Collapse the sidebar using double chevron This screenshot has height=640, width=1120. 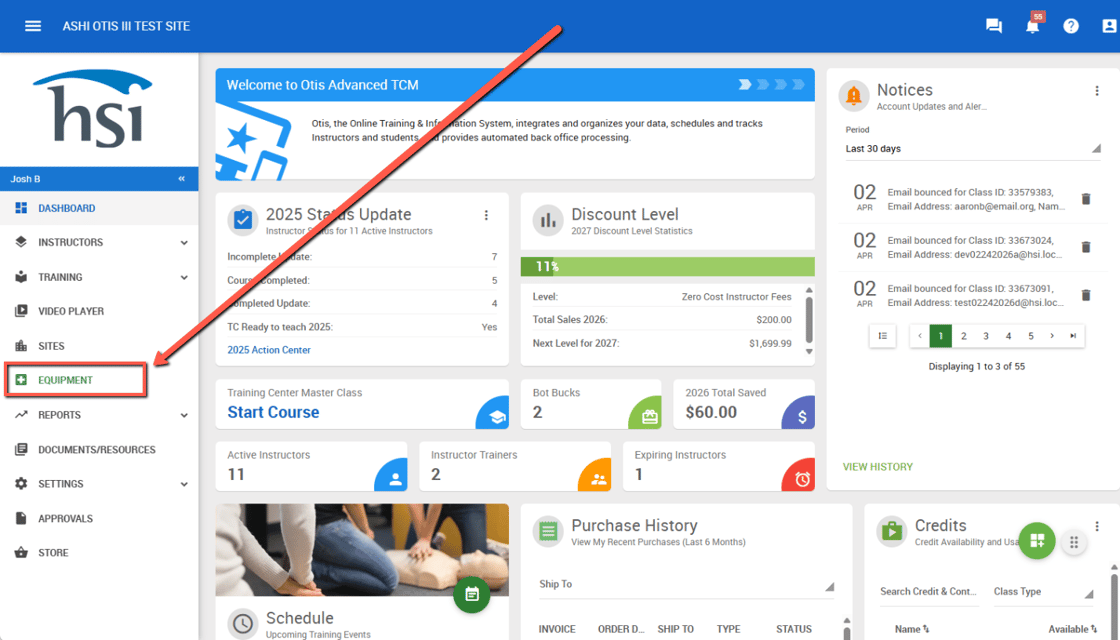tap(182, 179)
